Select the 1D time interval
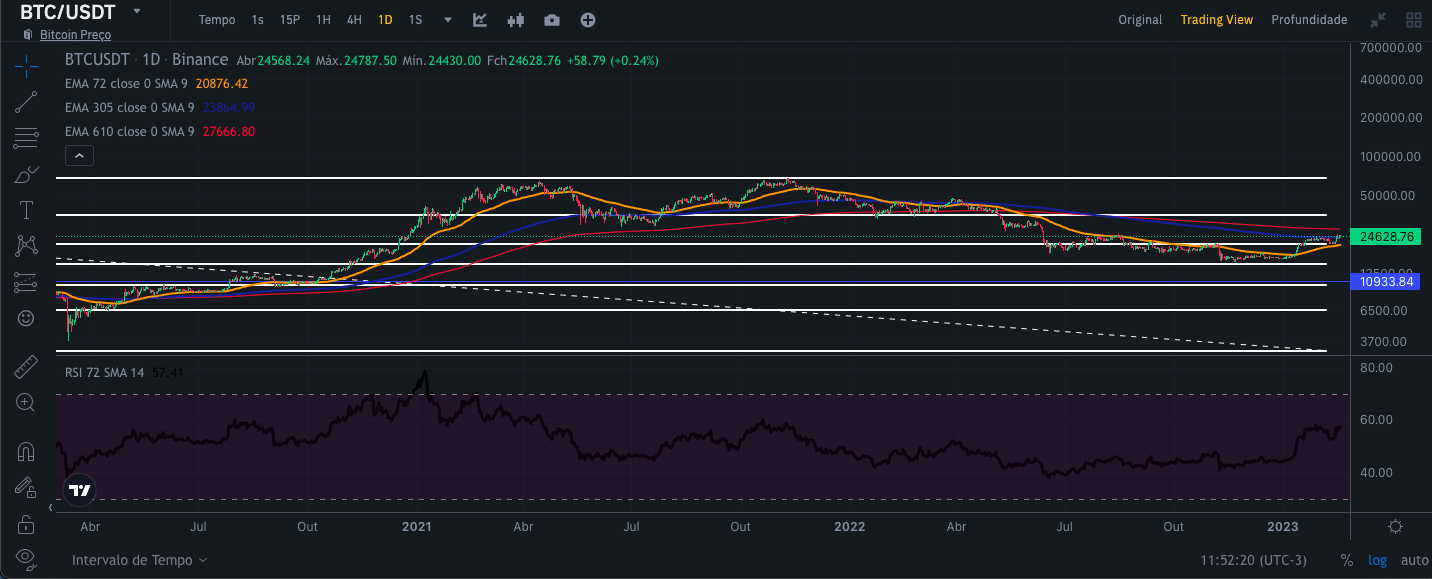Image resolution: width=1432 pixels, height=579 pixels. [385, 20]
